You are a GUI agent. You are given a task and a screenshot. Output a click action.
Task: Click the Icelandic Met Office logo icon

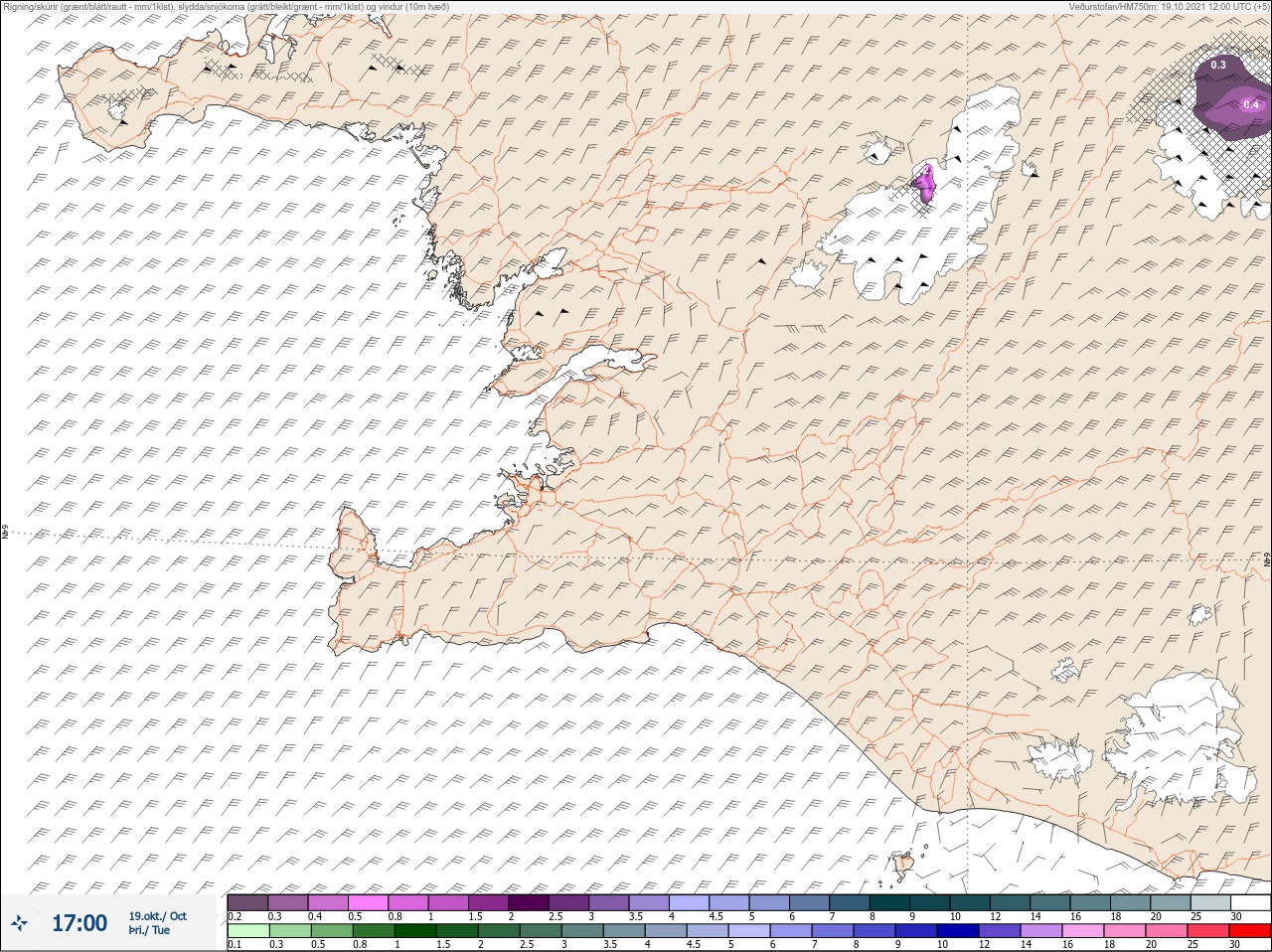pyautogui.click(x=20, y=924)
